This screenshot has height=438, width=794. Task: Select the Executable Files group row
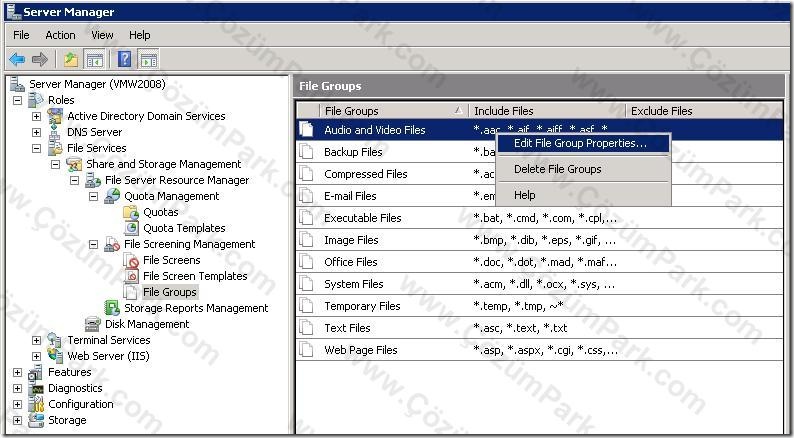click(x=539, y=218)
